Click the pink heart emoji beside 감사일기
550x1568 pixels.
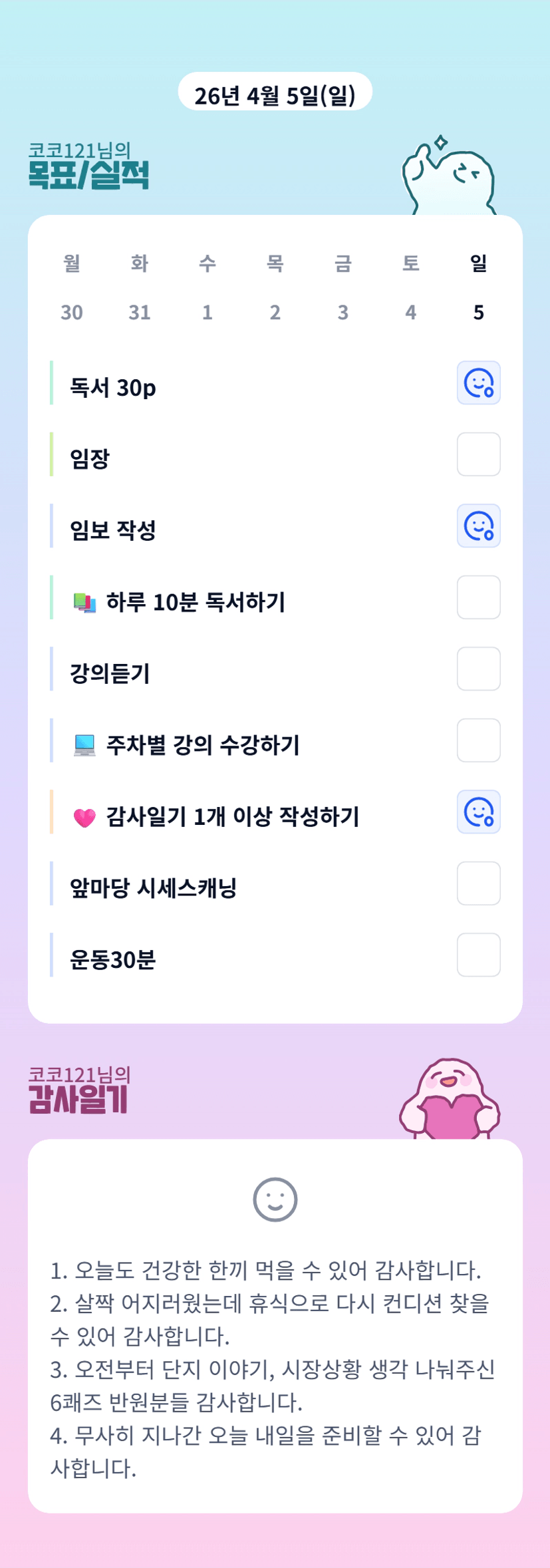[84, 817]
